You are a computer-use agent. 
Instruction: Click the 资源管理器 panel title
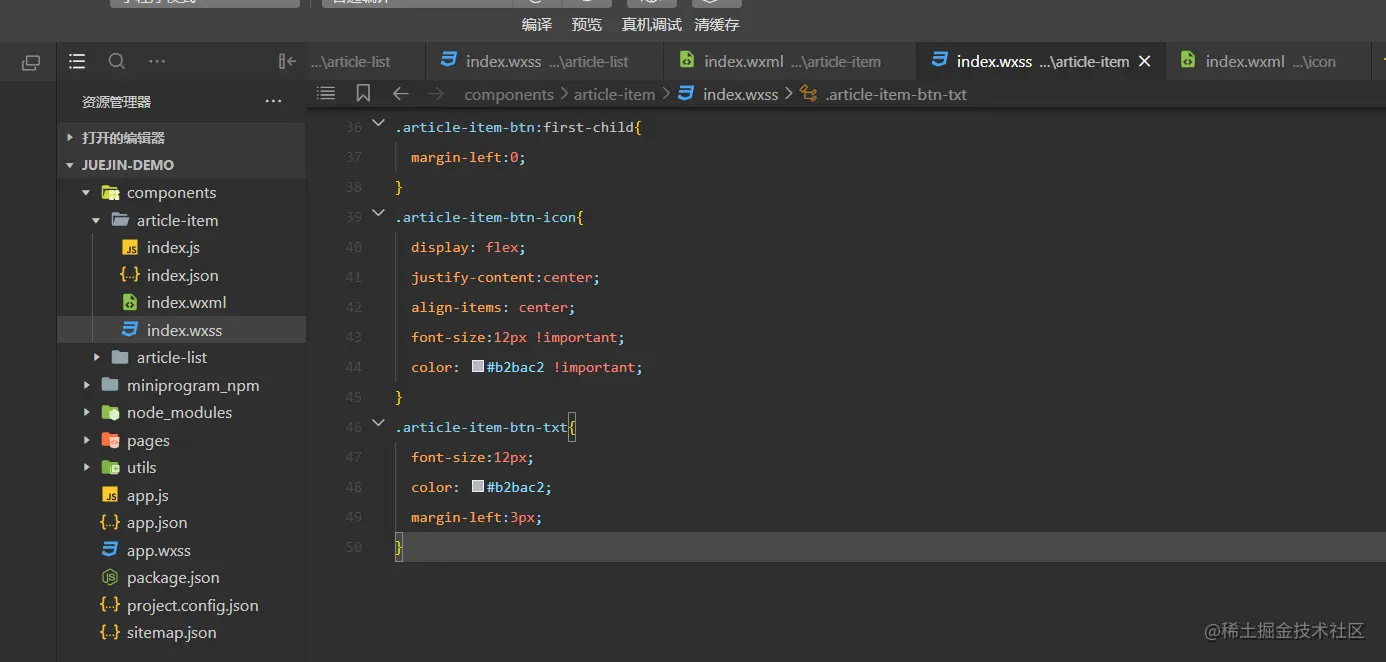coord(116,102)
